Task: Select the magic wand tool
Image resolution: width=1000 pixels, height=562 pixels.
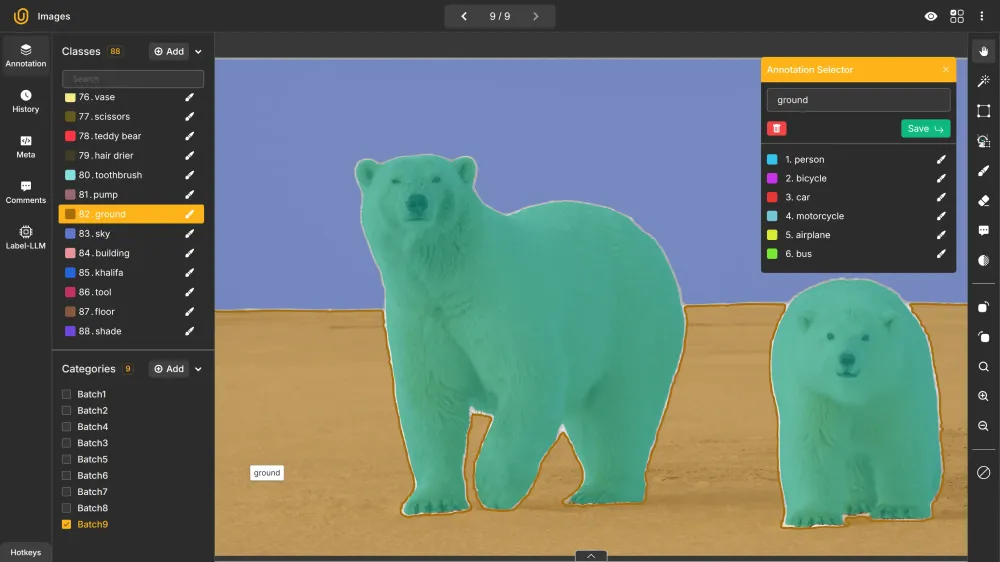Action: 984,81
